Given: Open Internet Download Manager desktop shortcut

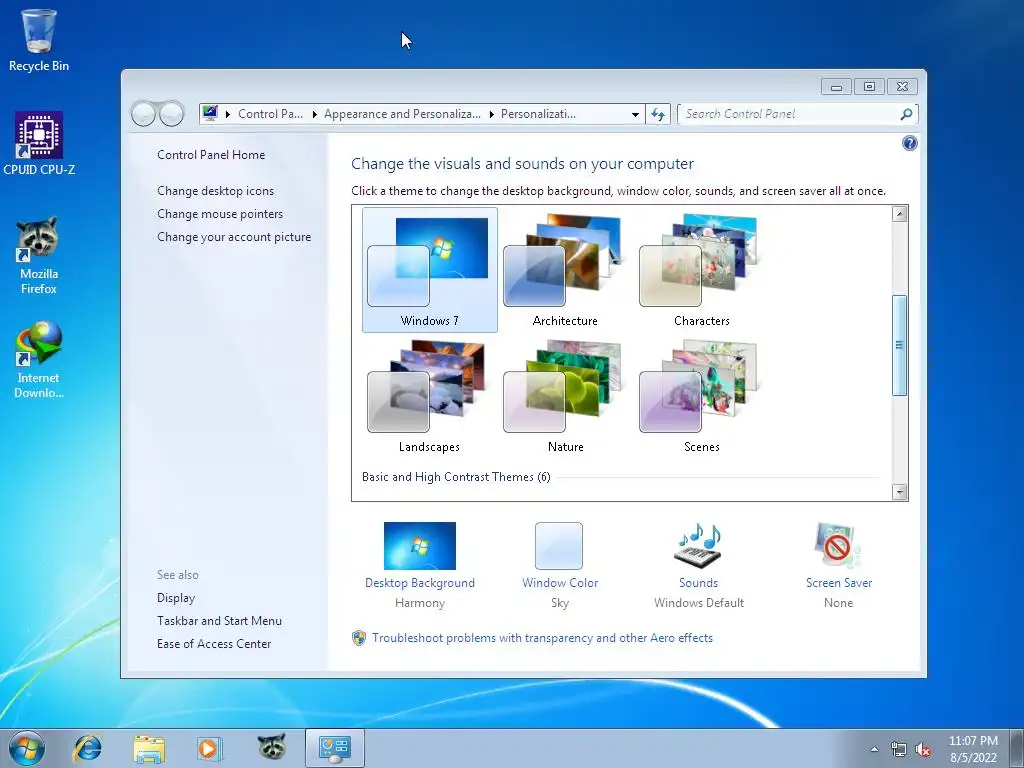Looking at the screenshot, I should [x=39, y=360].
